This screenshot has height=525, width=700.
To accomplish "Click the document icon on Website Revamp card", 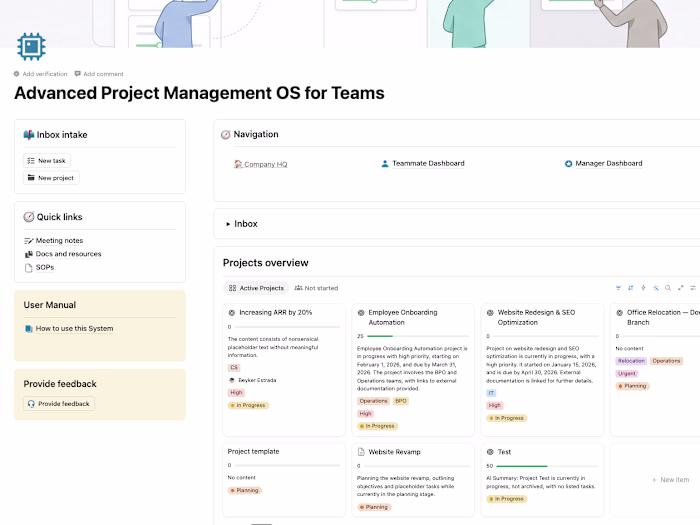I will [361, 452].
